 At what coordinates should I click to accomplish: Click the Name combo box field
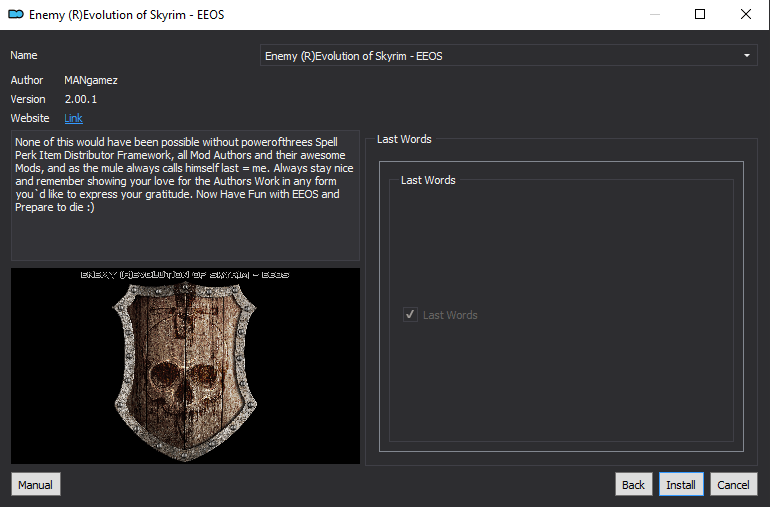coord(508,56)
